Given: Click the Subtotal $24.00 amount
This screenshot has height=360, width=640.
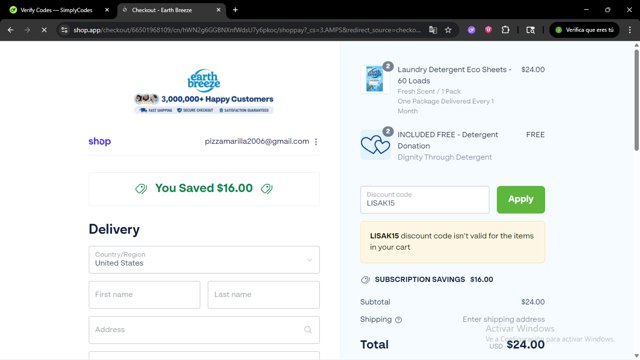Looking at the screenshot, I should 533,302.
